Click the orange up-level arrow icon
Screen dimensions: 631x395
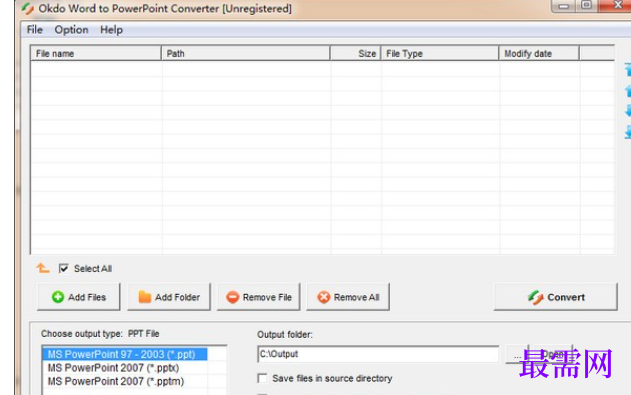pos(43,268)
